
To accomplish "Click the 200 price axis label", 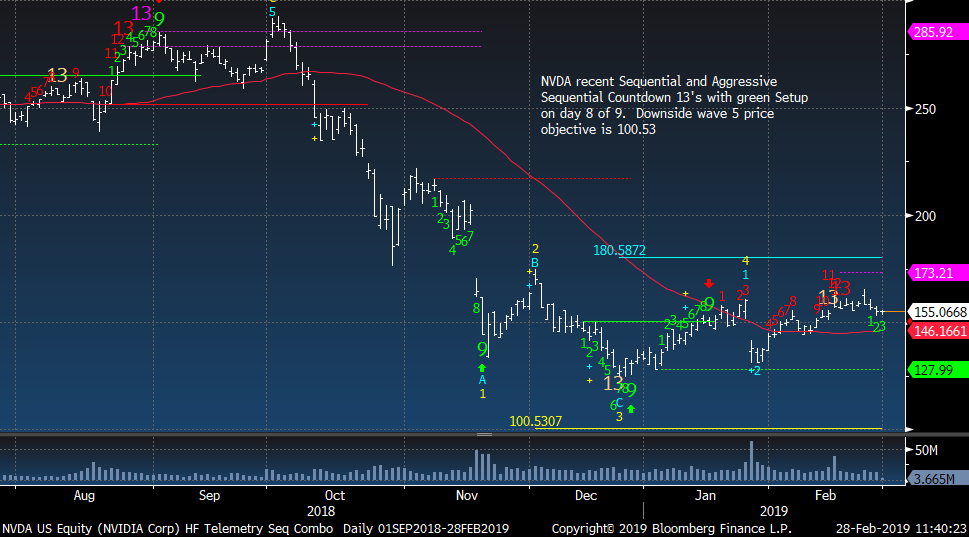I will pos(925,216).
